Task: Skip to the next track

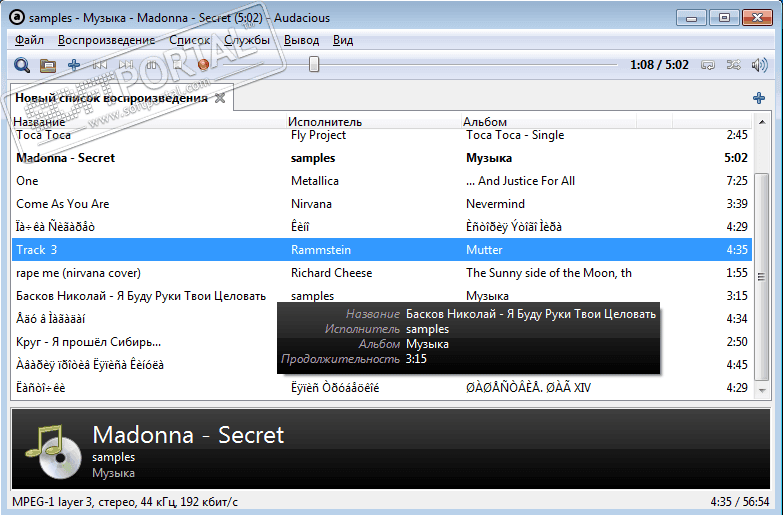Action: click(126, 65)
